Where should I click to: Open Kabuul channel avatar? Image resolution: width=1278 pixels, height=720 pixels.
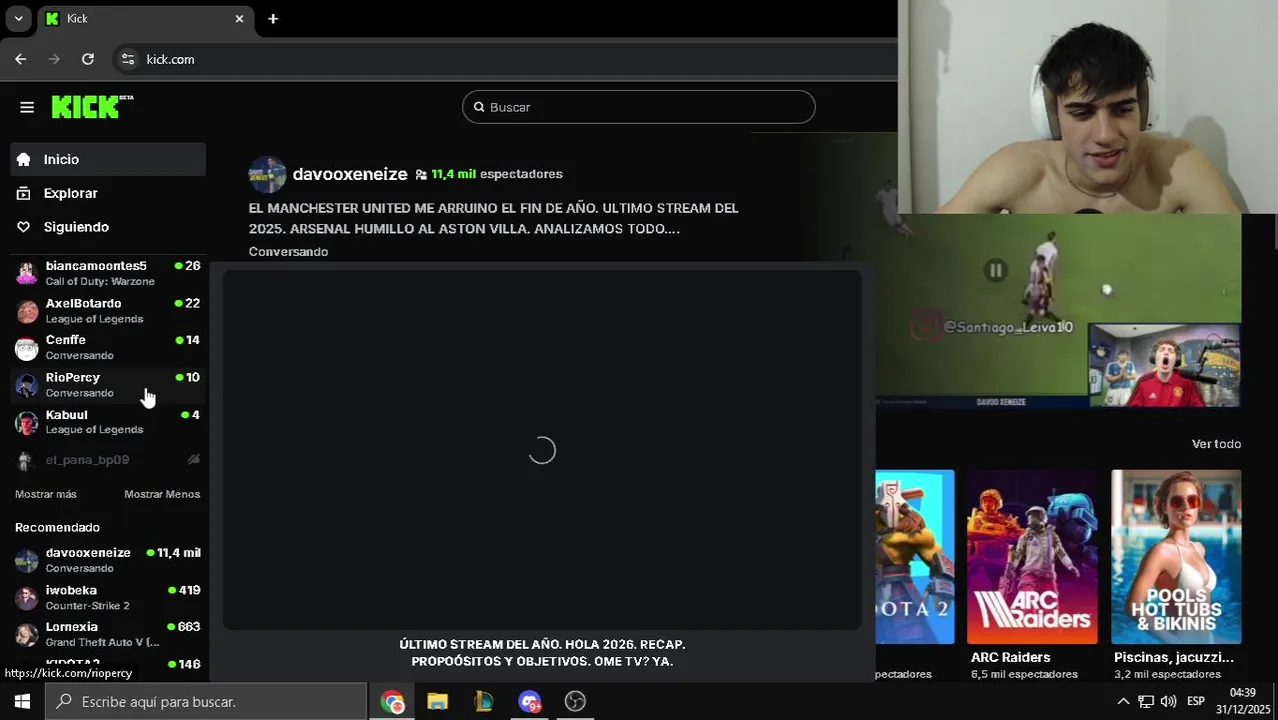point(27,422)
